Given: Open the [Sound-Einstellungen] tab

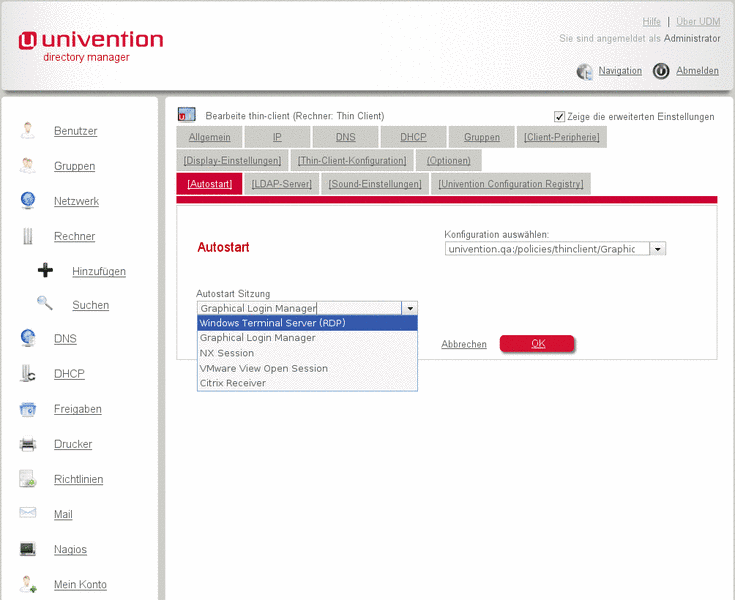Looking at the screenshot, I should click(x=375, y=184).
